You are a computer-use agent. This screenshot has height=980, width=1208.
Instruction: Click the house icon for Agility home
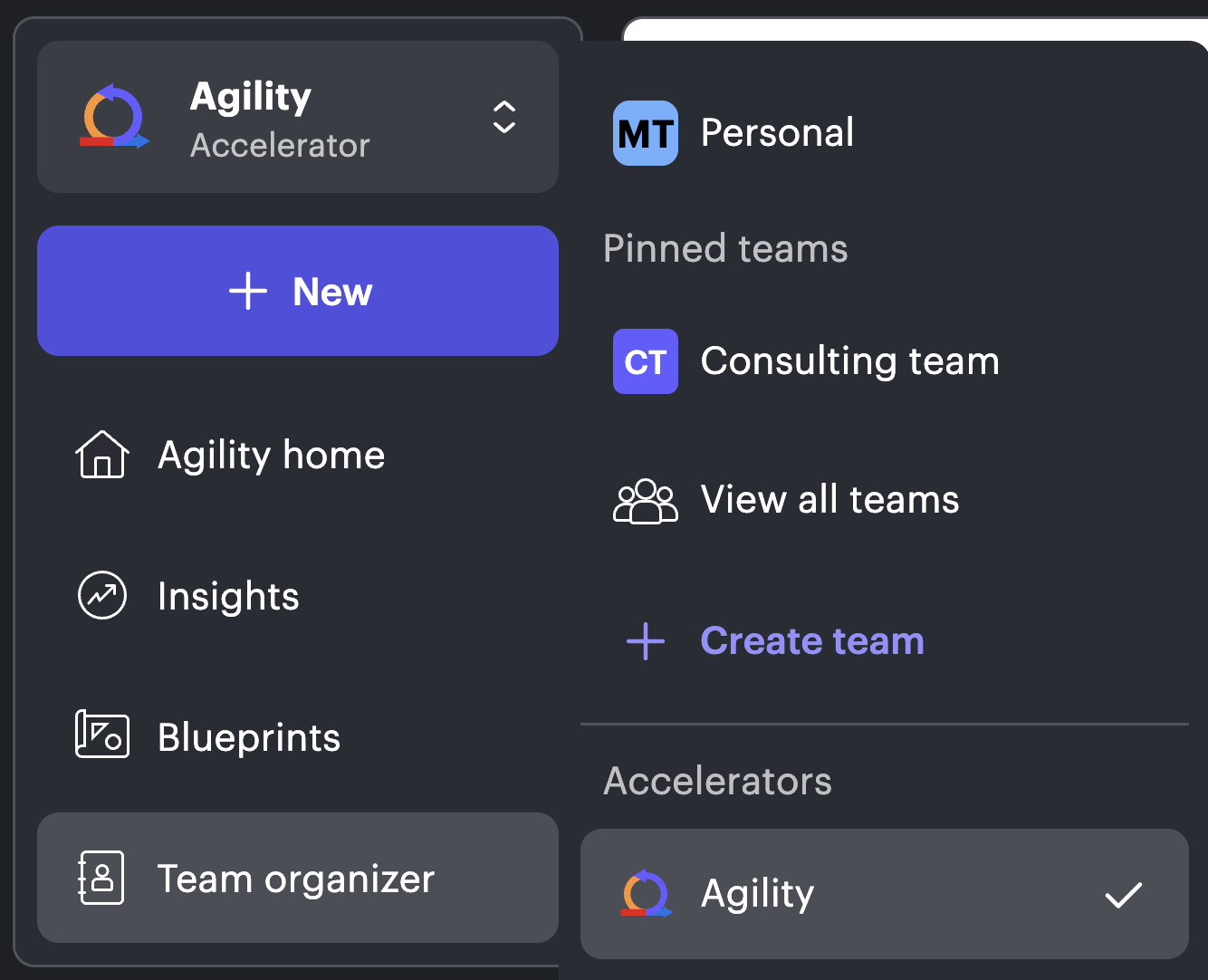102,455
